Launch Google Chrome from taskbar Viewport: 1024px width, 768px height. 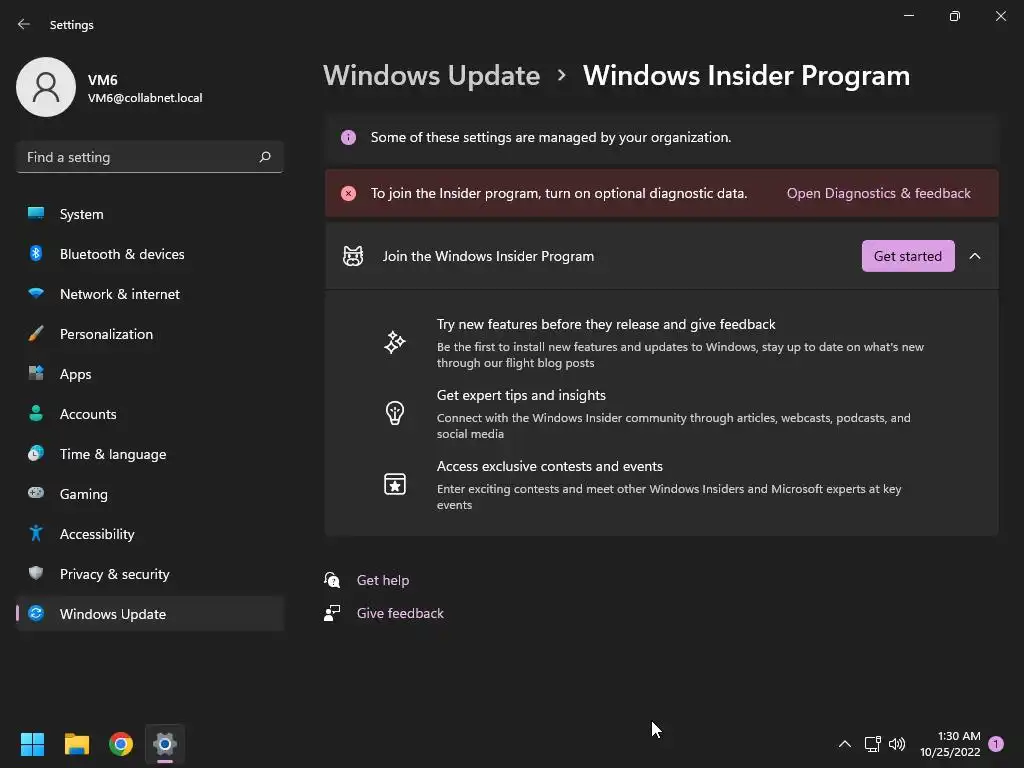click(121, 744)
